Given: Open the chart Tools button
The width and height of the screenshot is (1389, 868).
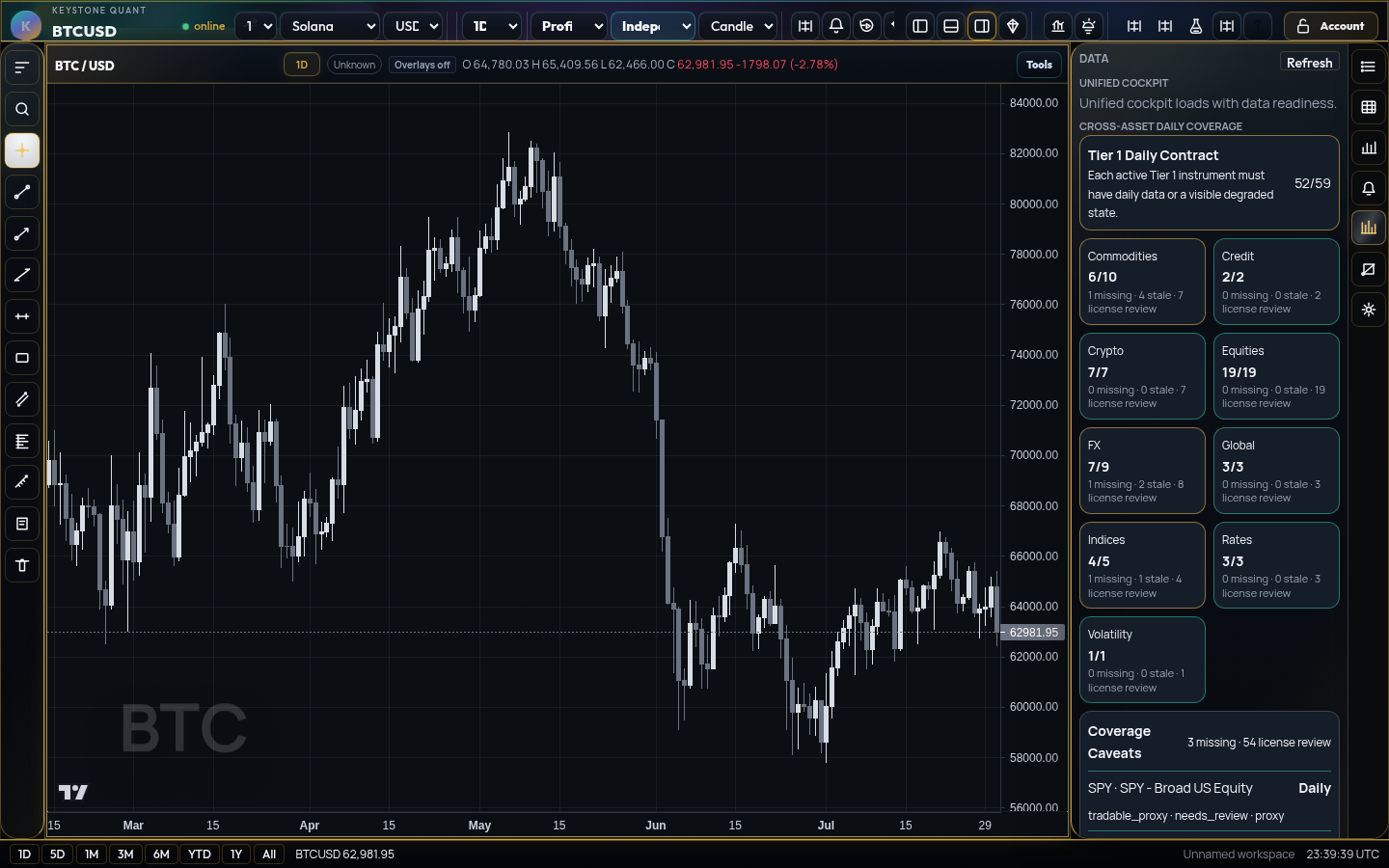Looking at the screenshot, I should click(1039, 65).
